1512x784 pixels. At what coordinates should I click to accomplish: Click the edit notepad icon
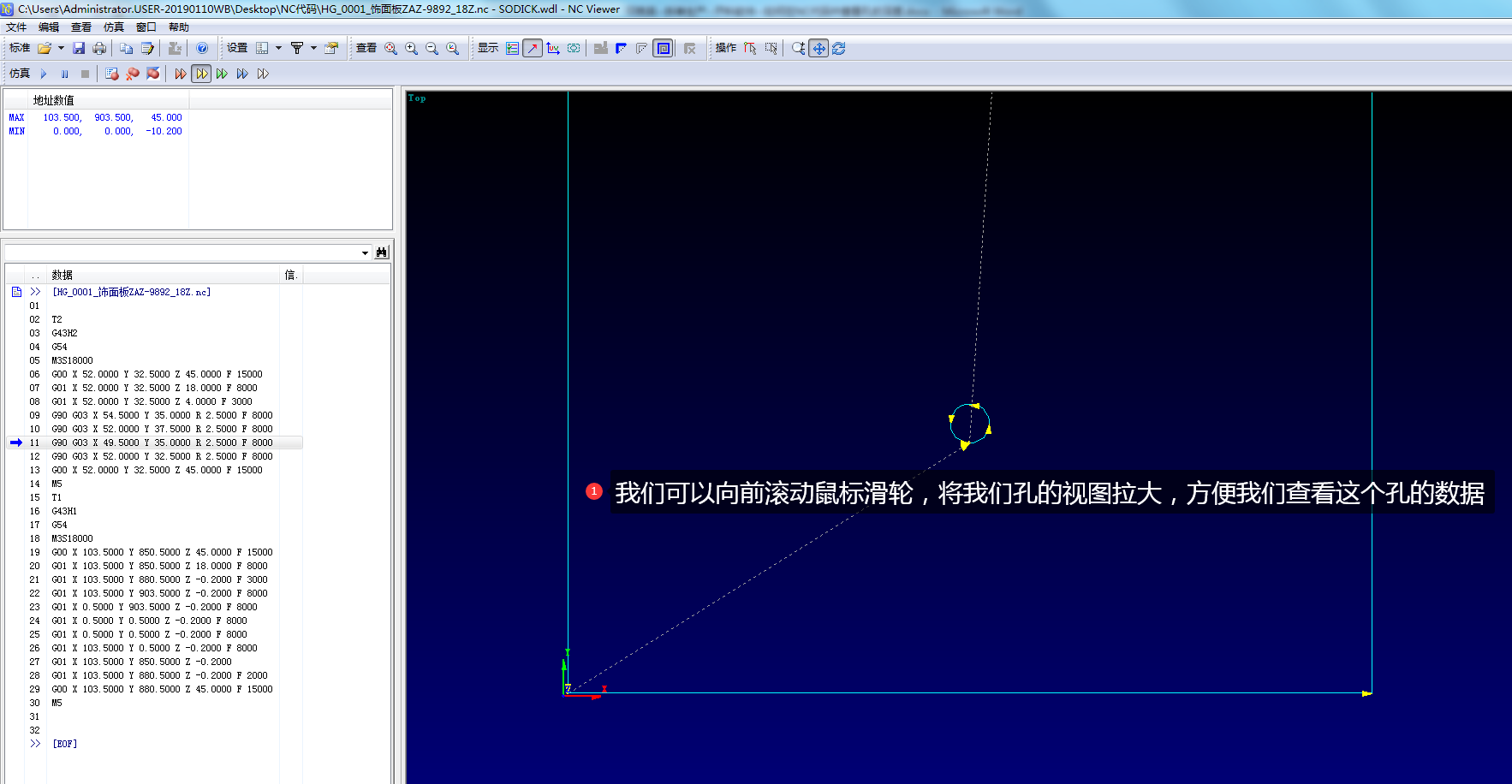coord(147,49)
